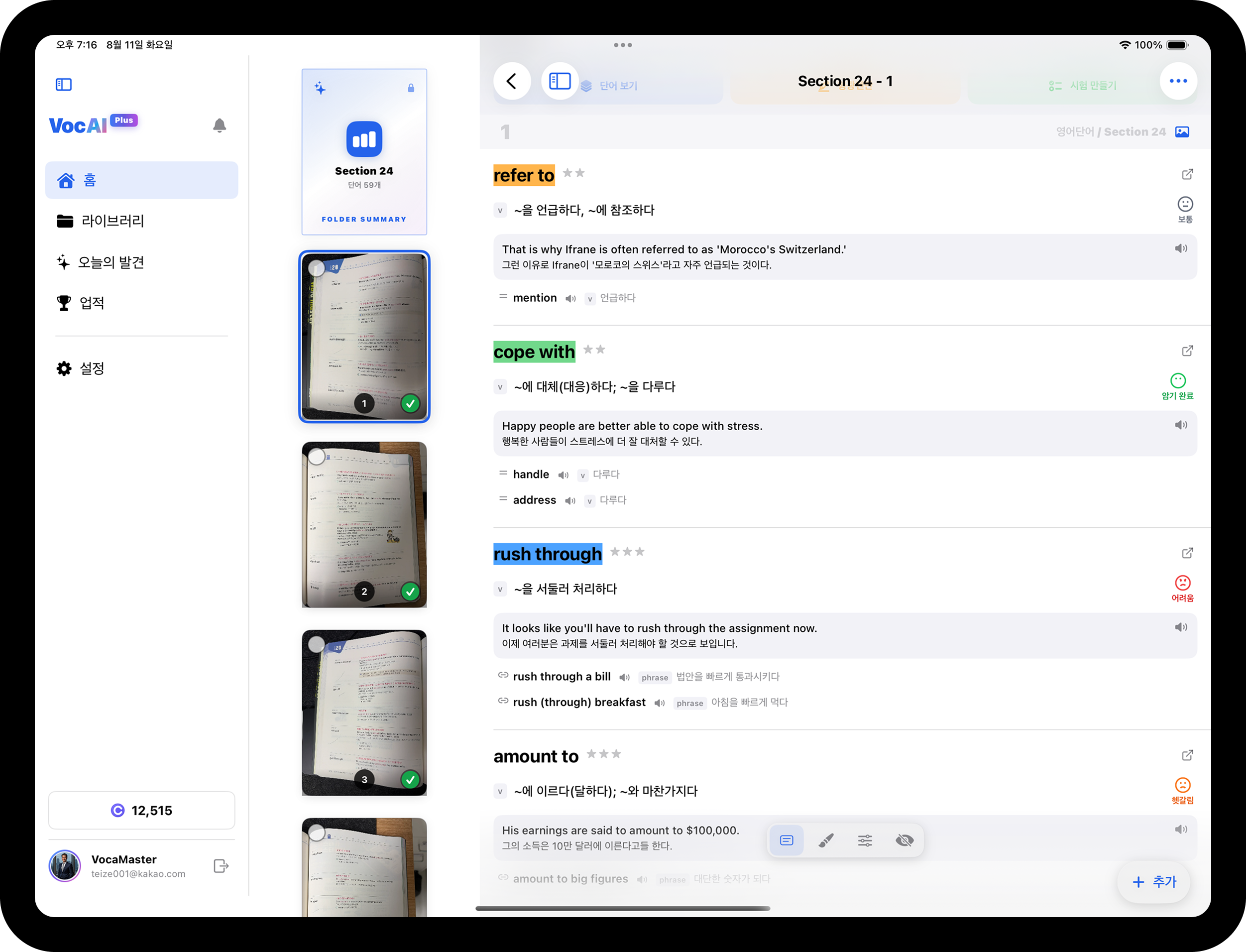Open 라이브러리 in sidebar

(x=141, y=221)
